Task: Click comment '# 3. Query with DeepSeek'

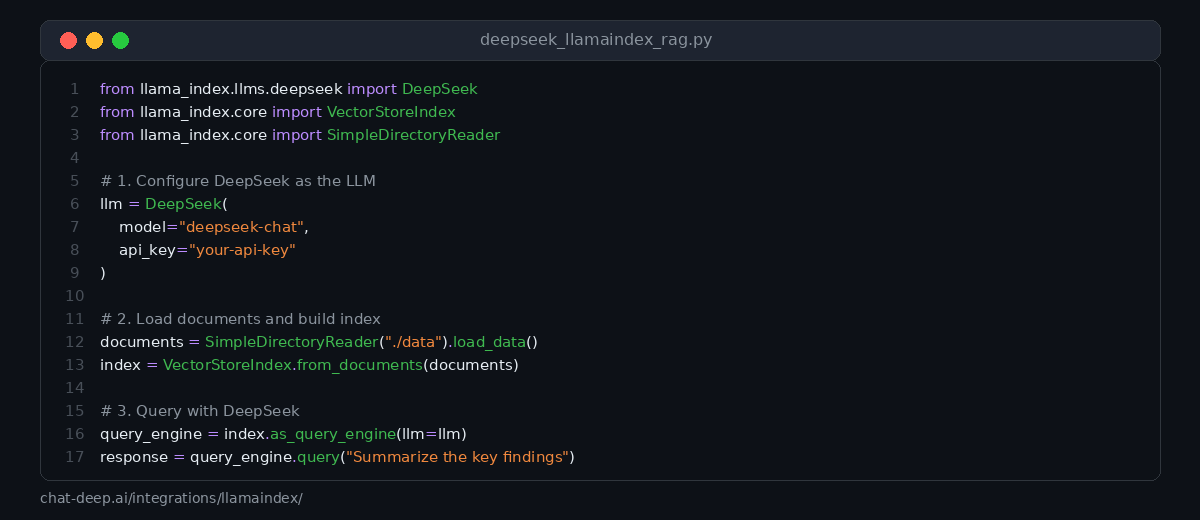Action: (x=200, y=411)
